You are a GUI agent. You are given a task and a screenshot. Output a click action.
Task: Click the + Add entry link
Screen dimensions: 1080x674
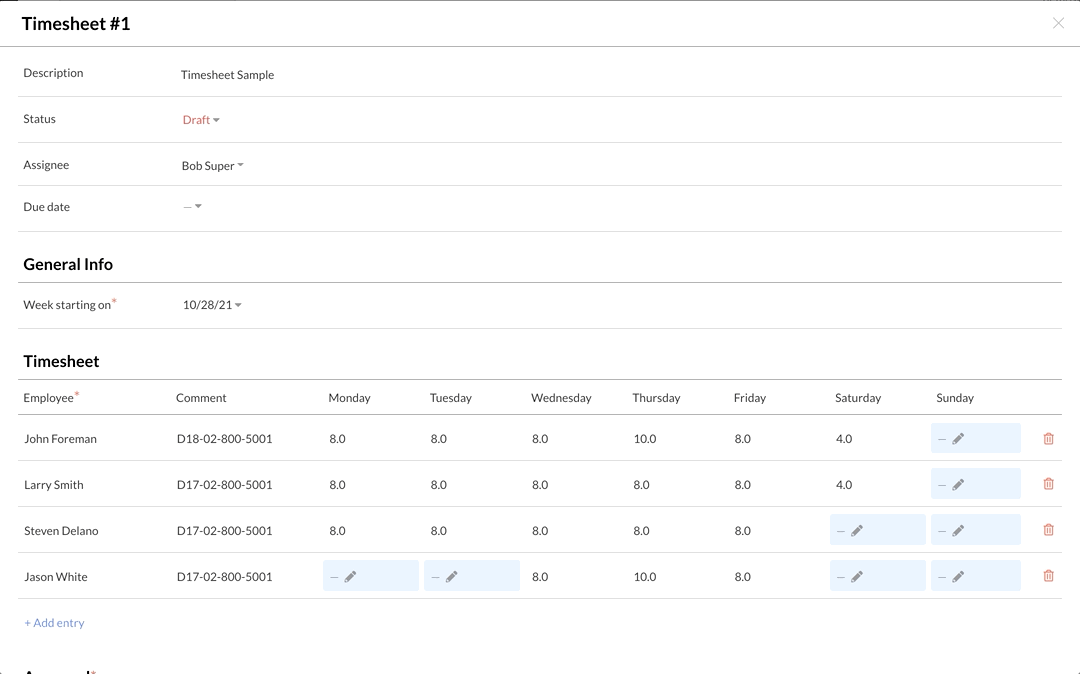[54, 623]
